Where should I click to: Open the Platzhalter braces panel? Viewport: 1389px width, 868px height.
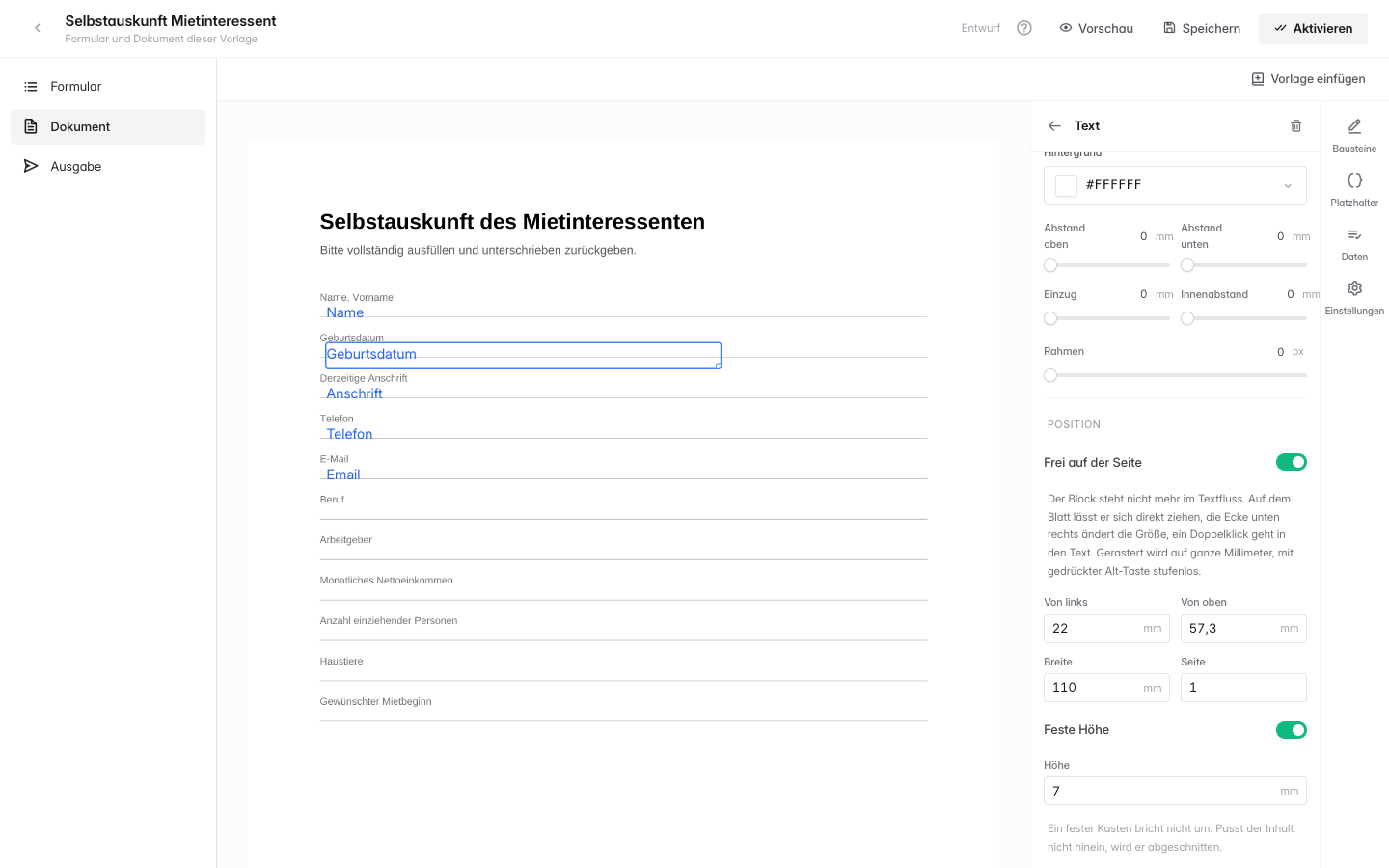tap(1354, 189)
